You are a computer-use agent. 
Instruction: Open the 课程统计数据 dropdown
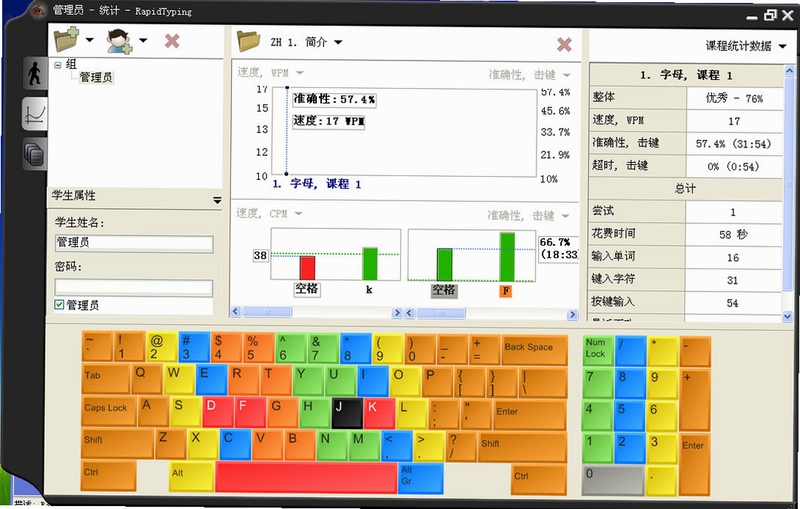click(x=782, y=46)
